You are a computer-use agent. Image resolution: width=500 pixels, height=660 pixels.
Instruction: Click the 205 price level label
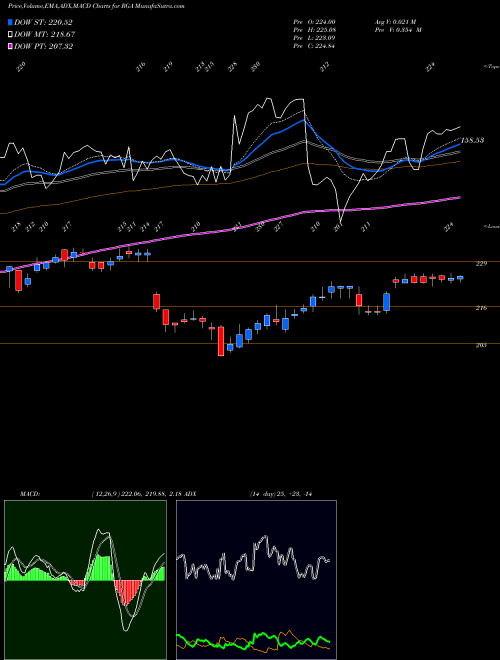pos(481,345)
